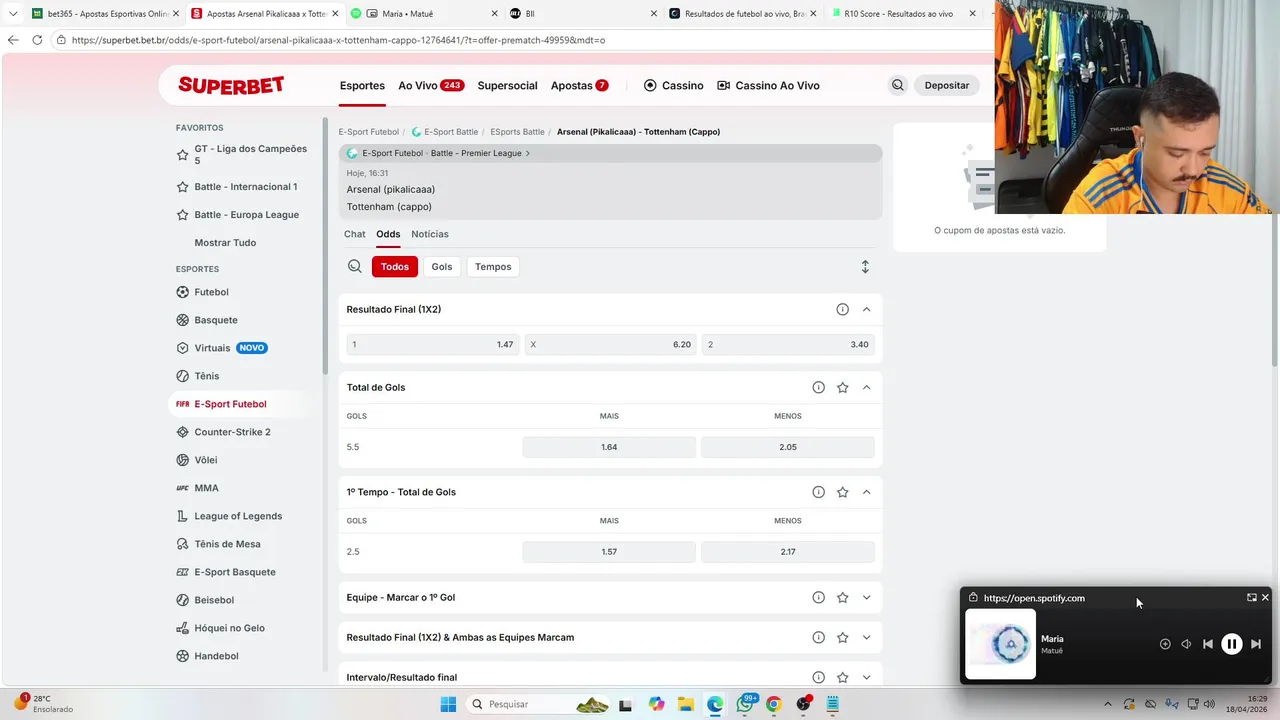Expand the Equipe - Marcar o 1º Gol section

866,597
